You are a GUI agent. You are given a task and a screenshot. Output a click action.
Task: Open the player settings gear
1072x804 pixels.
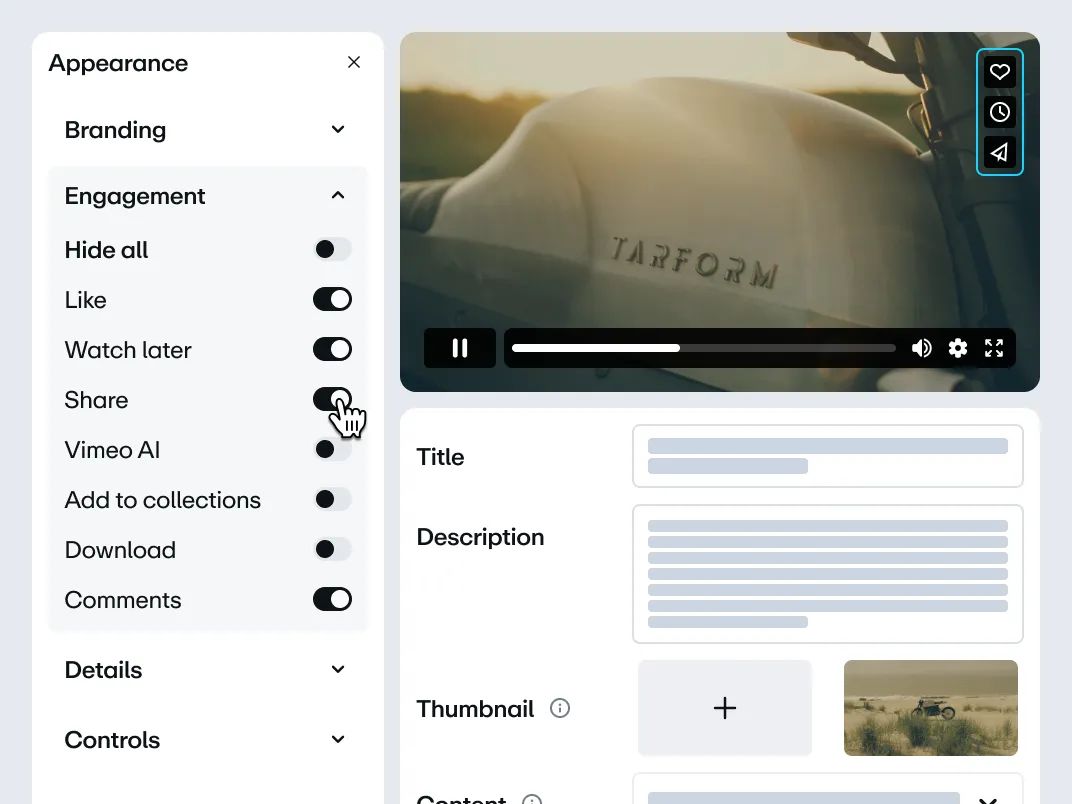[958, 348]
